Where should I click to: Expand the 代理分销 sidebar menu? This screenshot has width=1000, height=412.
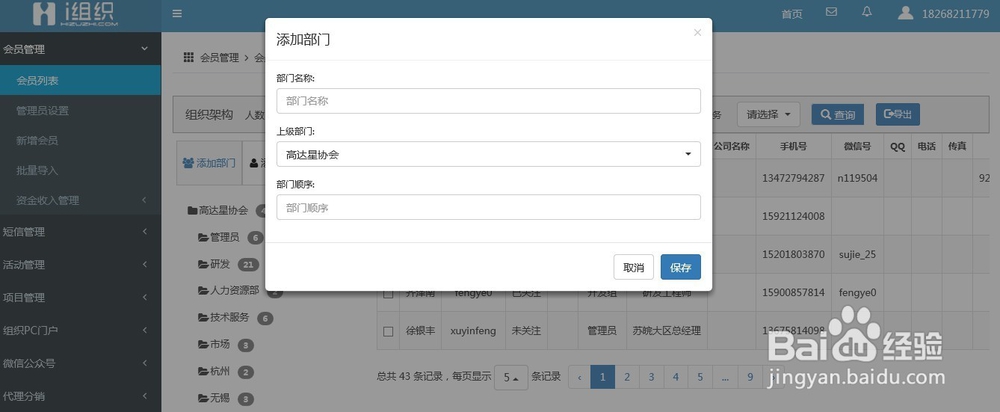[x=80, y=396]
